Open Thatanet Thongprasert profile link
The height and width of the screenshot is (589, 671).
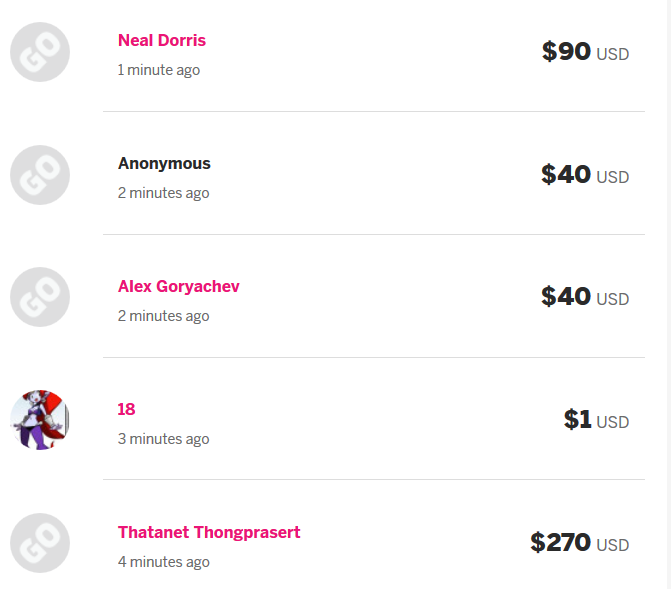click(x=209, y=532)
